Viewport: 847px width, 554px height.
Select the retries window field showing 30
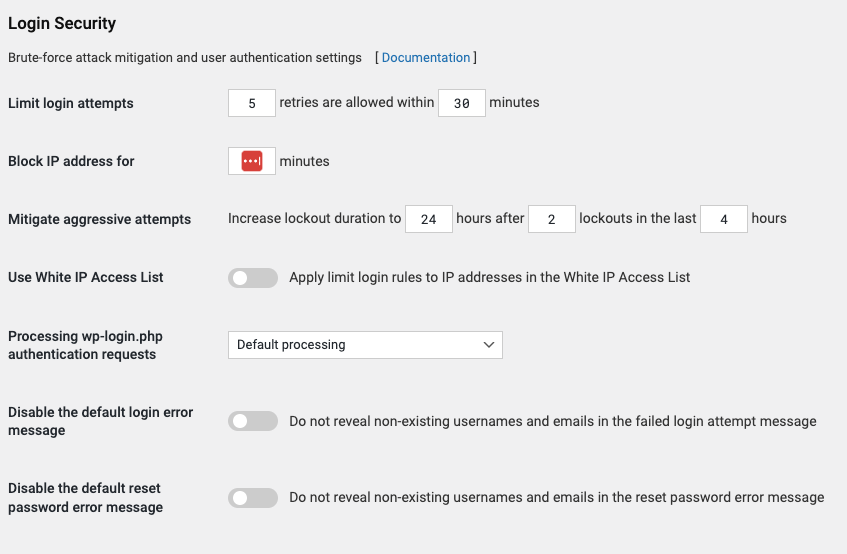(x=462, y=103)
